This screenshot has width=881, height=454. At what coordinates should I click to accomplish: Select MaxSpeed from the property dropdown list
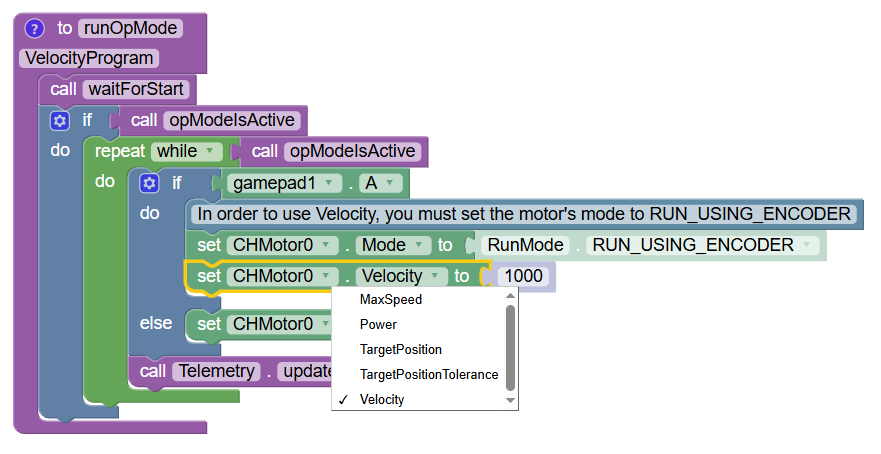point(390,300)
